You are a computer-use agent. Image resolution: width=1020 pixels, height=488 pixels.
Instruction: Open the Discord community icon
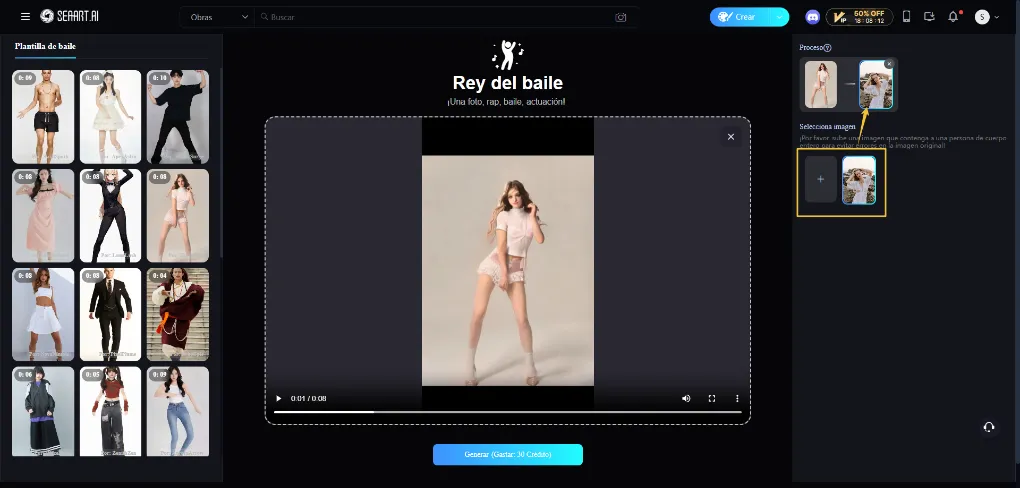[x=812, y=17]
